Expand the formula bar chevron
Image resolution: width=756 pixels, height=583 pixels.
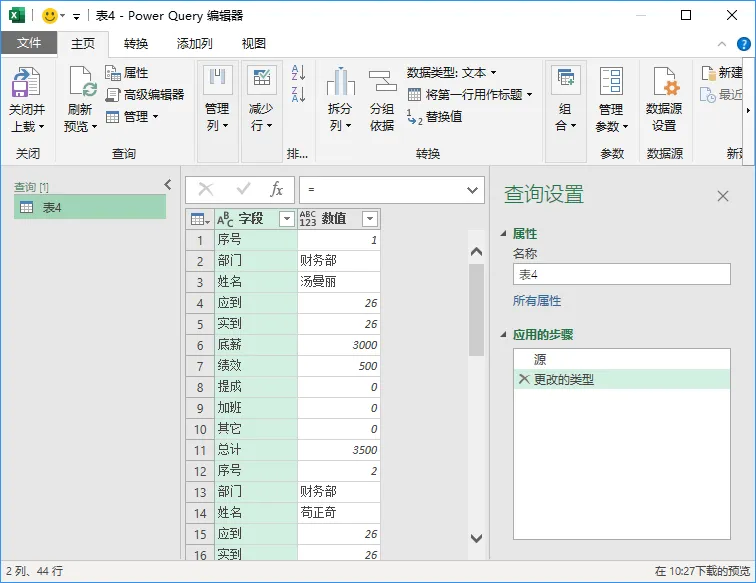pyautogui.click(x=472, y=190)
